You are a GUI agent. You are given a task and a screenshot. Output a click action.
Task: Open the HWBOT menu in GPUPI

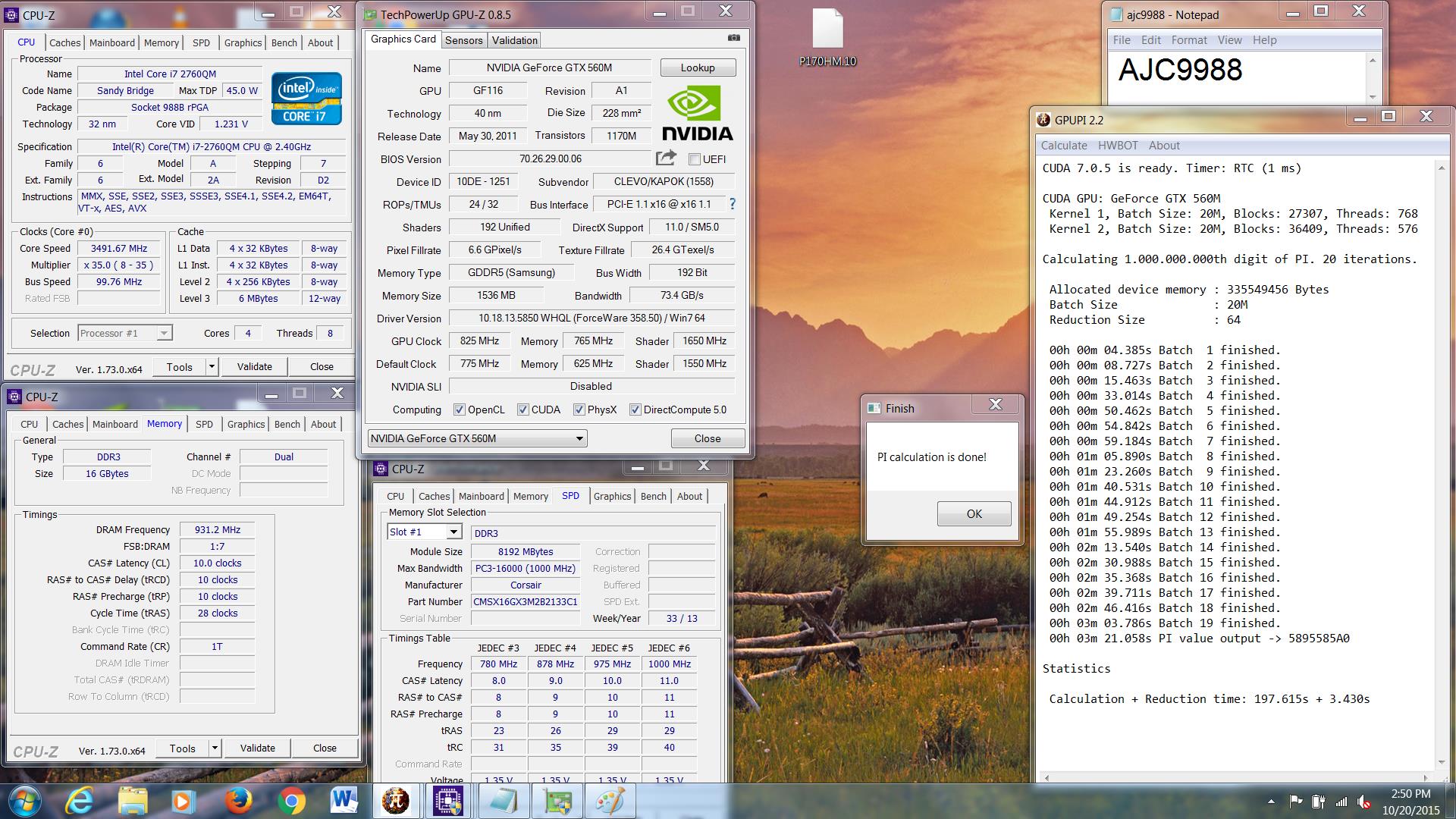[1118, 146]
